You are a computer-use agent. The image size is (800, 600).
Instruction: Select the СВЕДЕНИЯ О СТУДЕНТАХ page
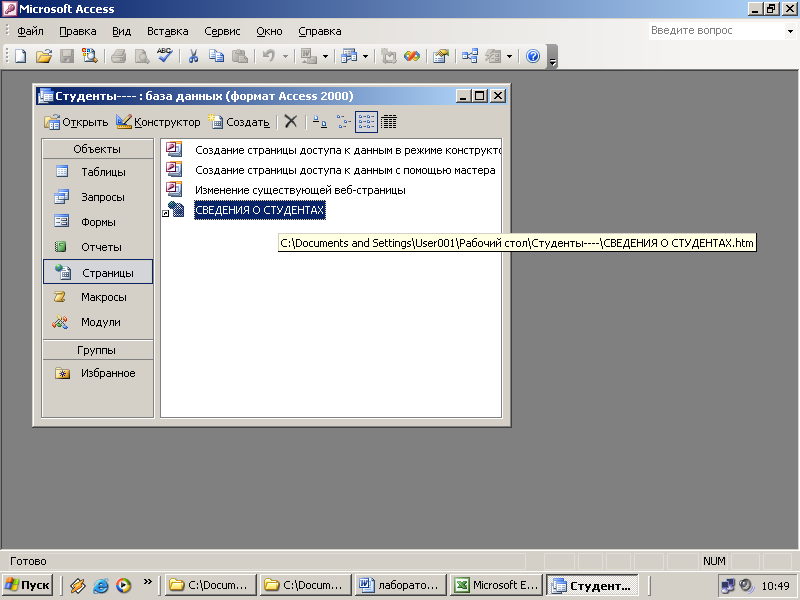(260, 210)
